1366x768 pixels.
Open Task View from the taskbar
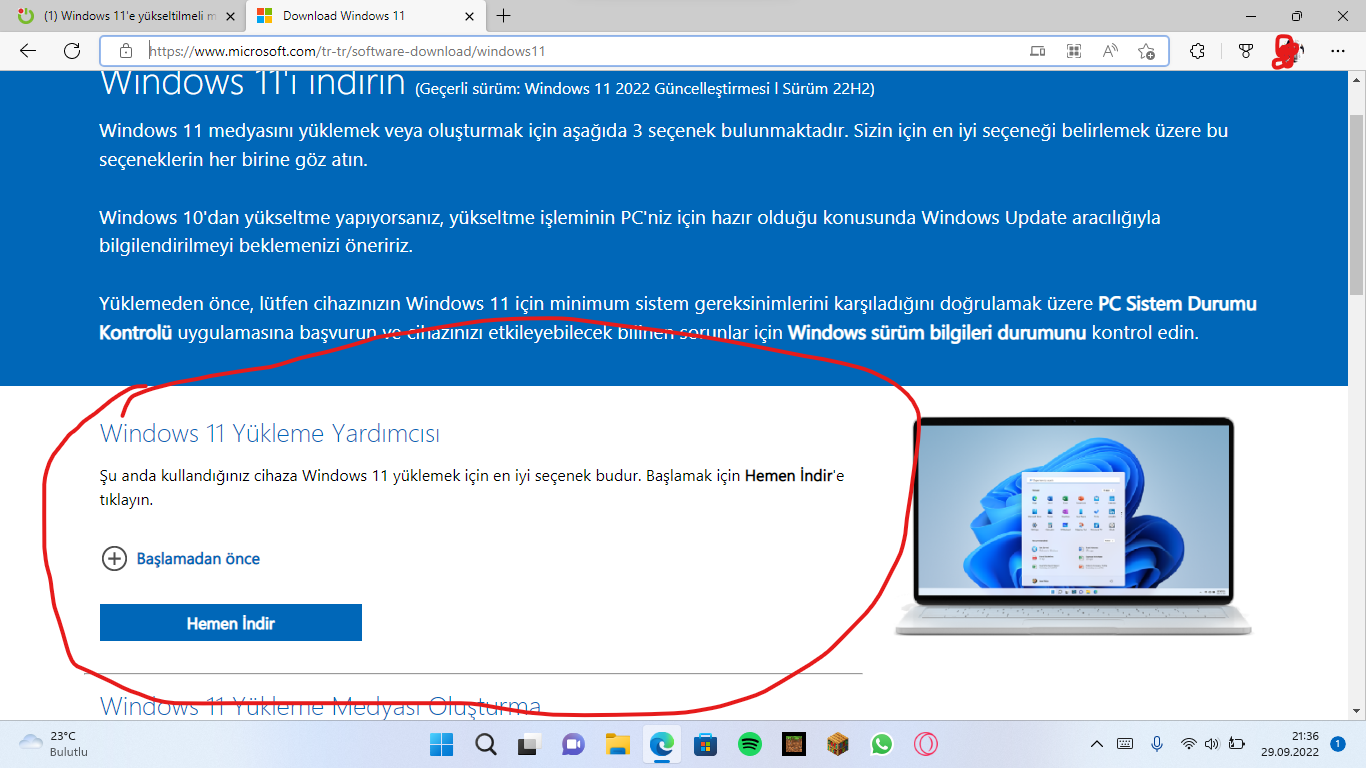point(529,744)
